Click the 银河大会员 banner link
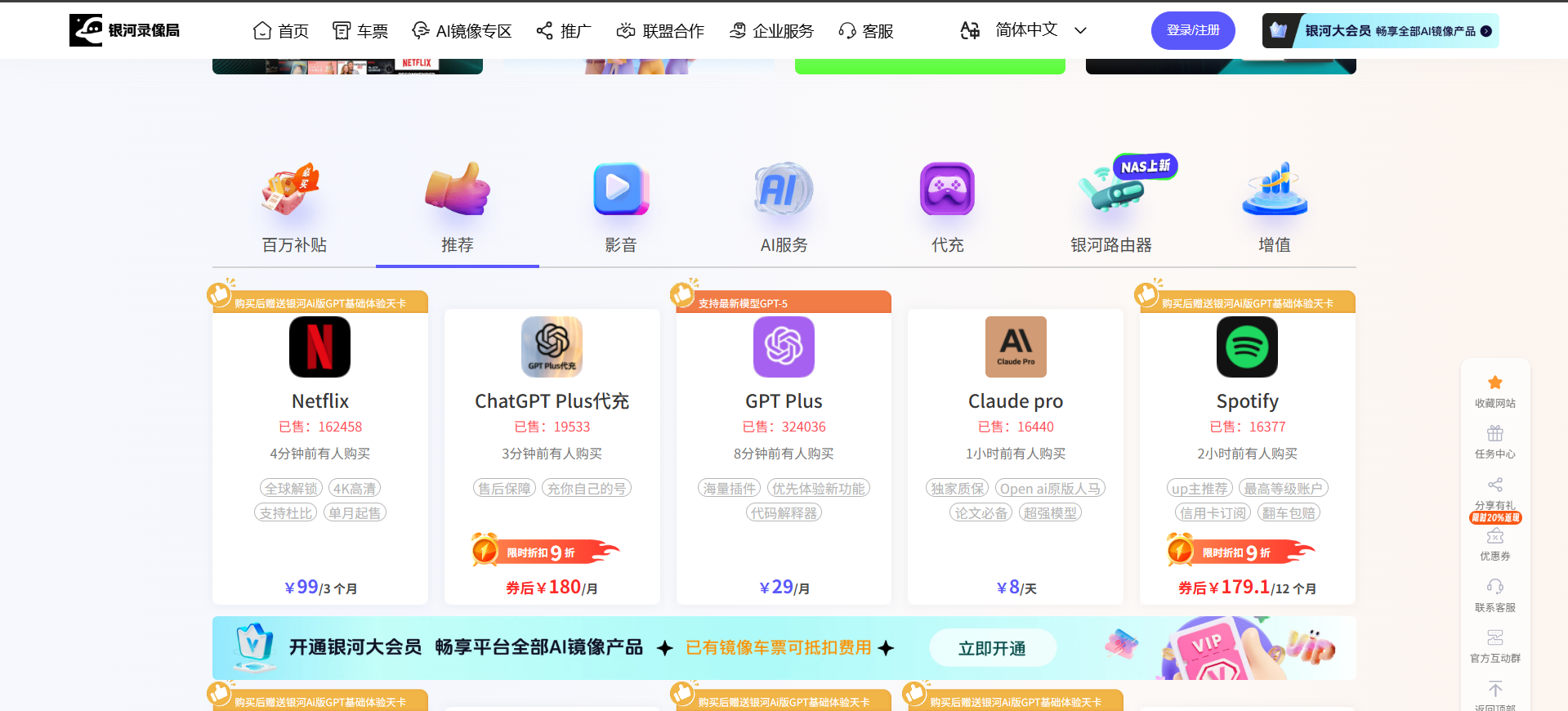Viewport: 1568px width, 711px height. pyautogui.click(x=1381, y=31)
